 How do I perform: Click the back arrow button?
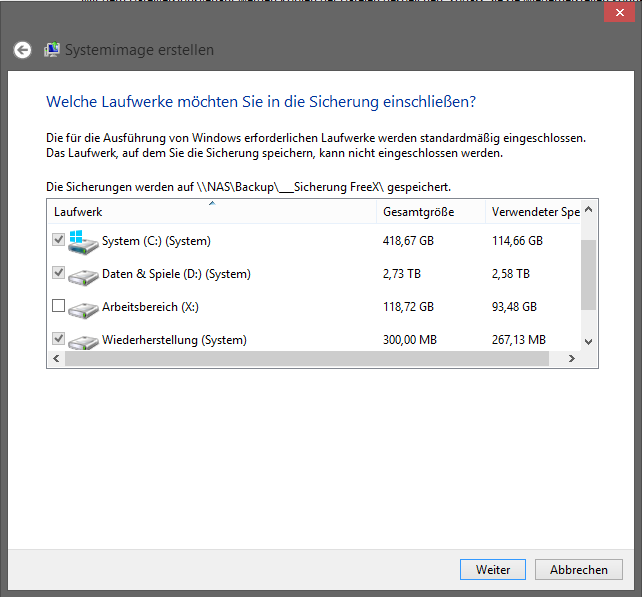pyautogui.click(x=23, y=50)
